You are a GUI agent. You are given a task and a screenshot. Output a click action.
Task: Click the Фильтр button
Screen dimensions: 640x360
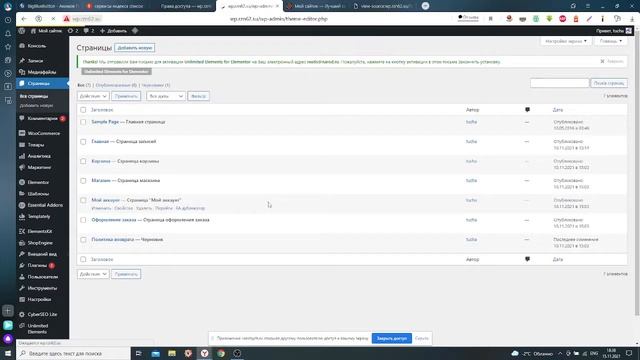(x=198, y=96)
